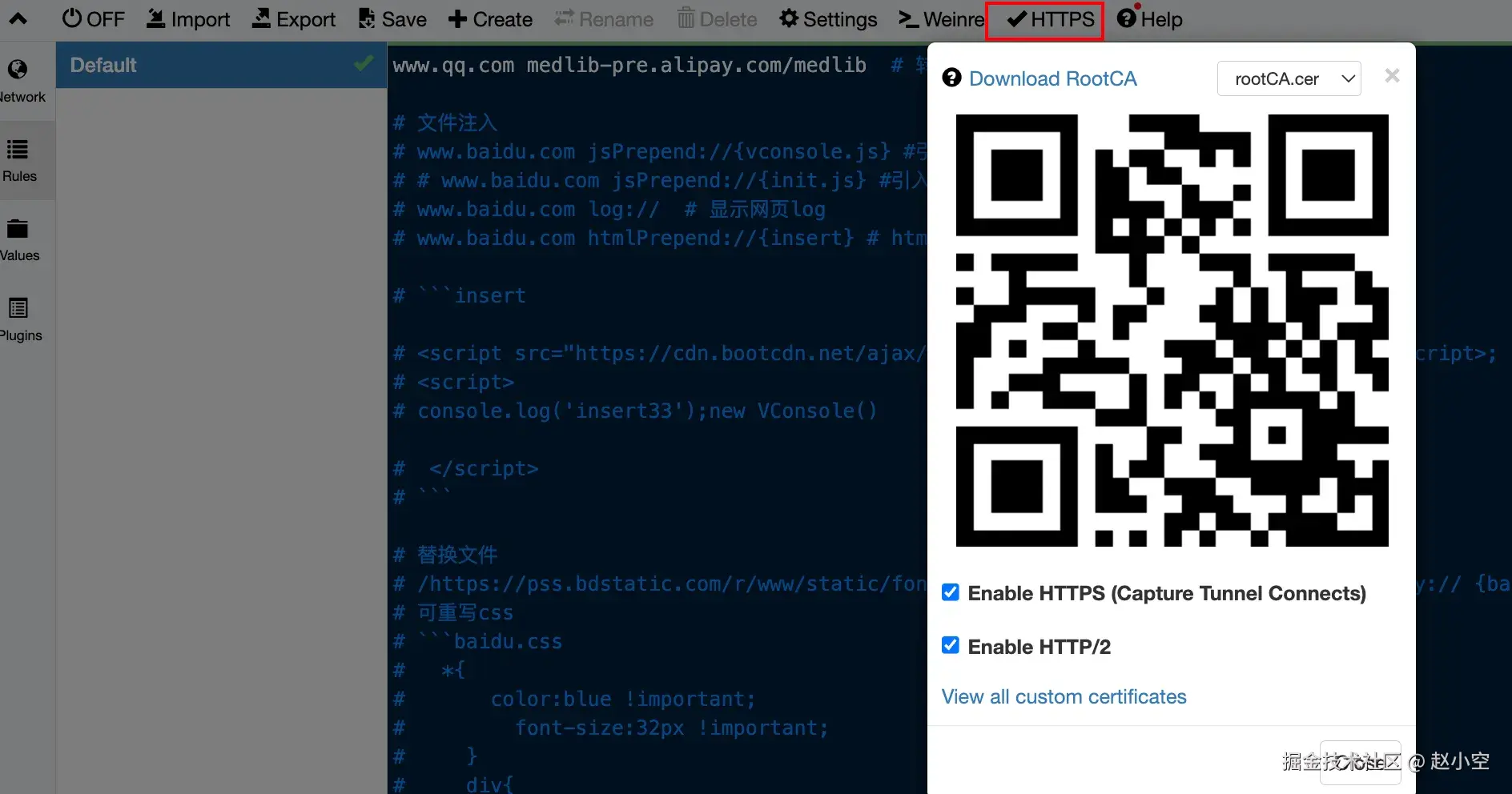Image resolution: width=1512 pixels, height=794 pixels.
Task: Create a new rule group
Action: (x=490, y=19)
